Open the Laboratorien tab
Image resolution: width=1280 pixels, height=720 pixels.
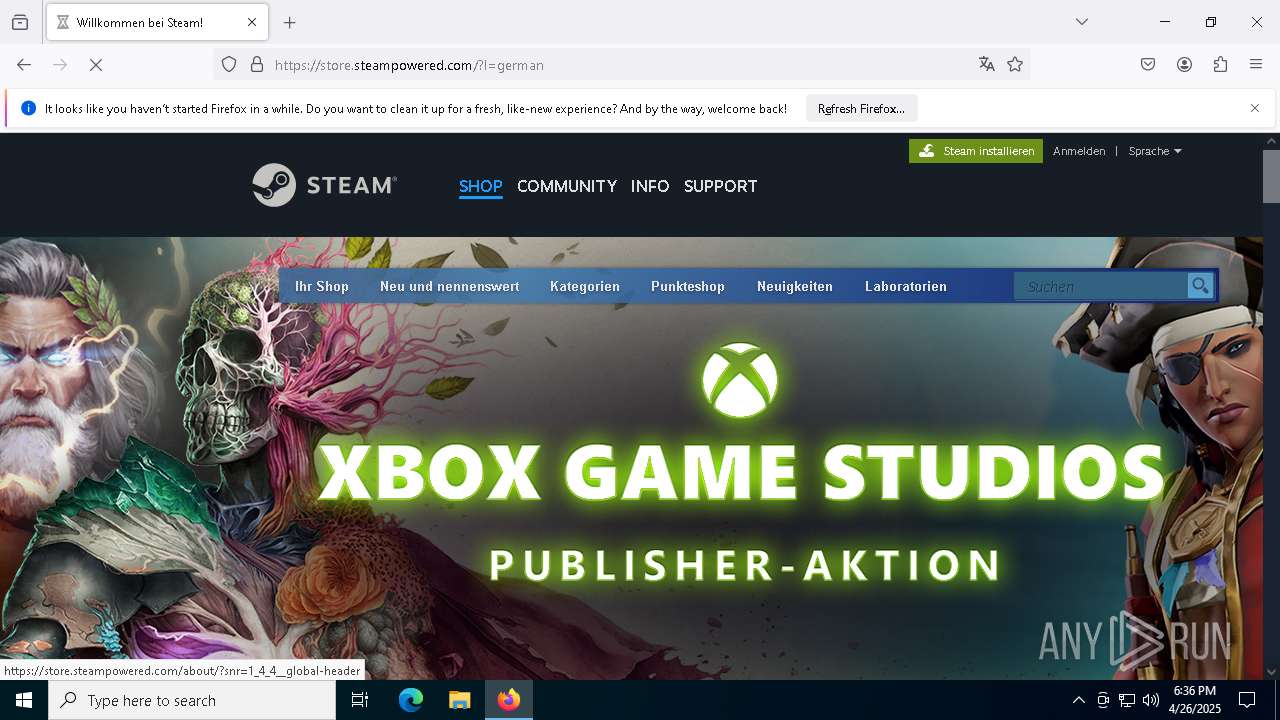coord(906,286)
